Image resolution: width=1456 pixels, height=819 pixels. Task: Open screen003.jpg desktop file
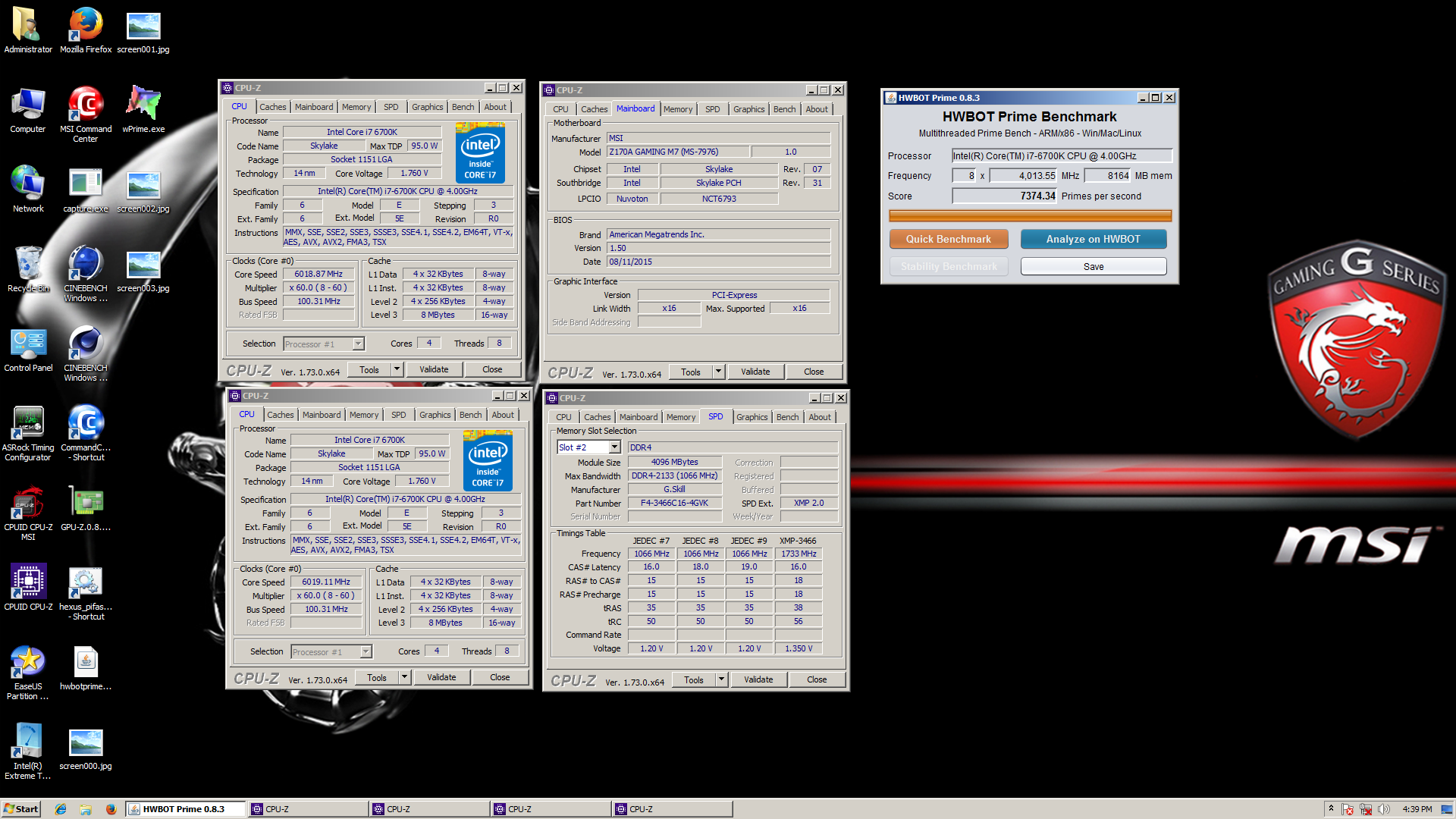(143, 269)
